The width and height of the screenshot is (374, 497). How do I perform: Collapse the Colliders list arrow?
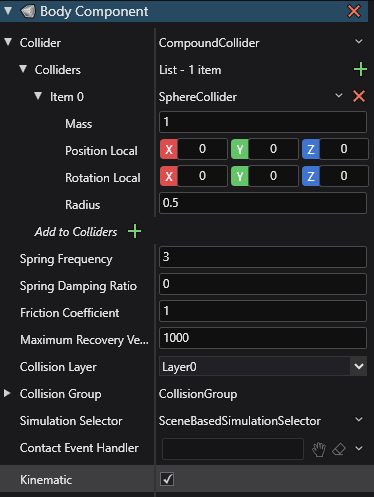23,69
